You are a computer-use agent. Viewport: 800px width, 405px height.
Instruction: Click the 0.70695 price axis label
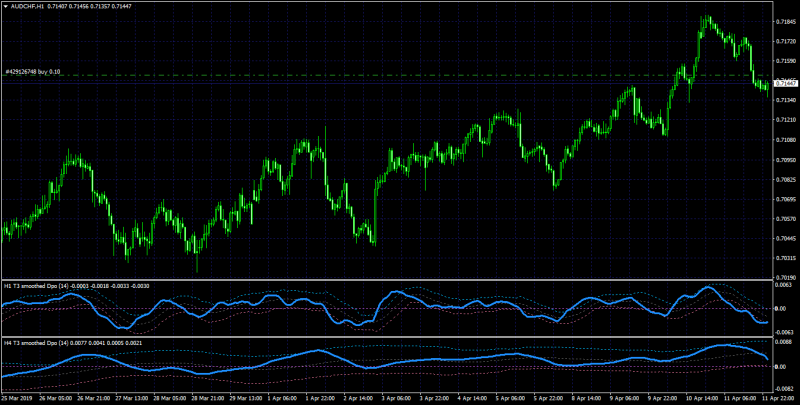pos(786,199)
